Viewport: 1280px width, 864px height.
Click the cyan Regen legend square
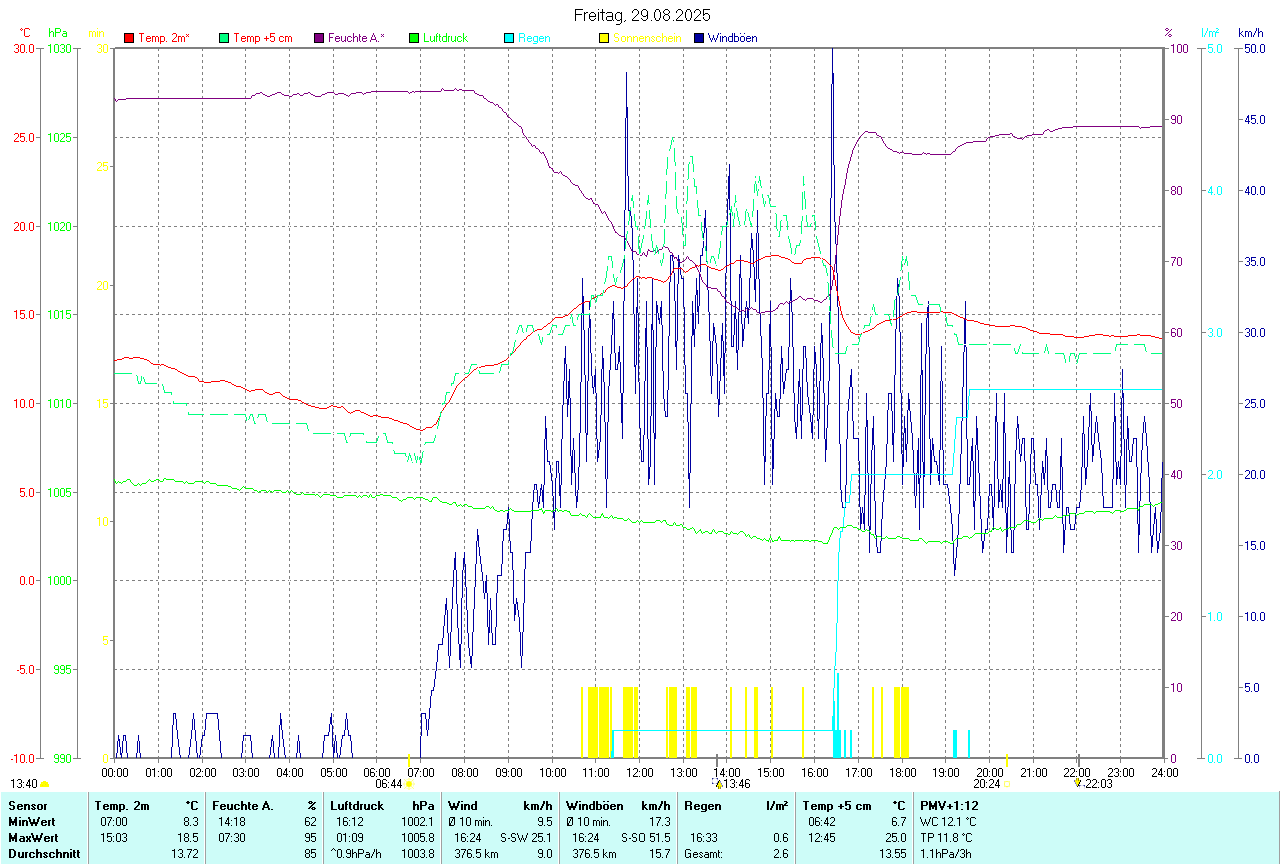[x=509, y=38]
